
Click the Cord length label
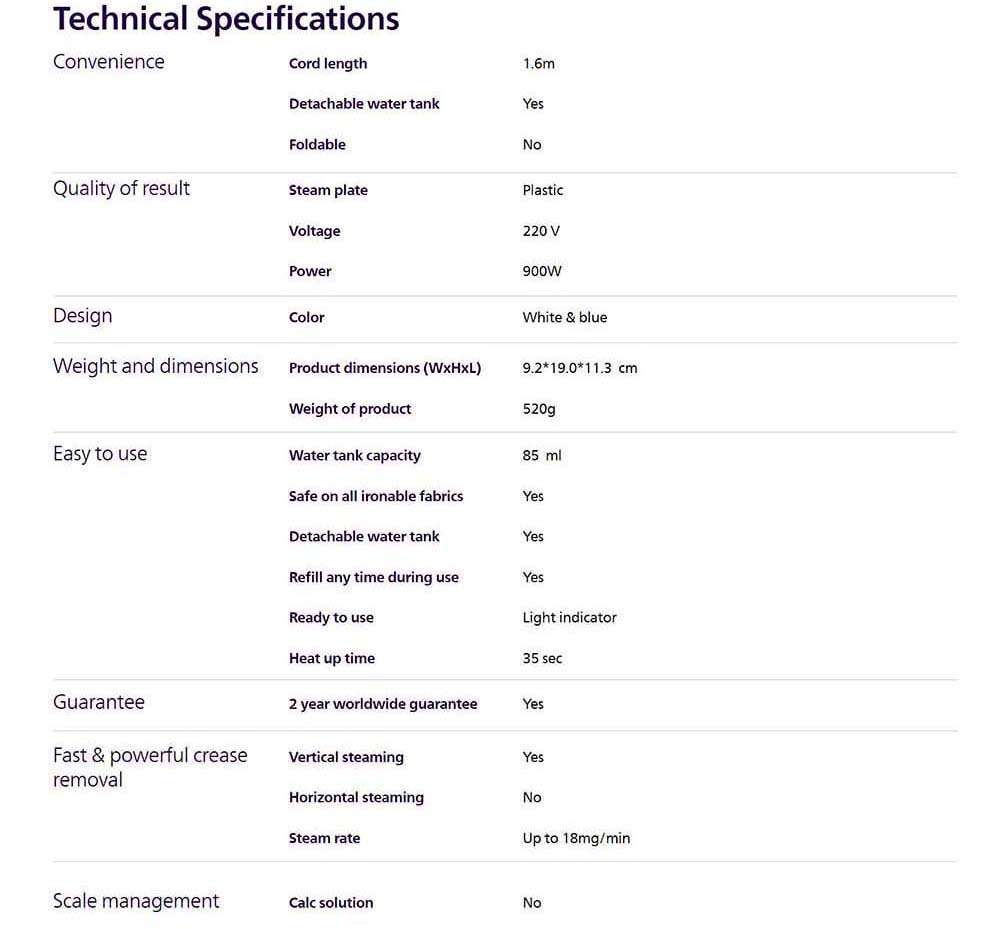(328, 64)
